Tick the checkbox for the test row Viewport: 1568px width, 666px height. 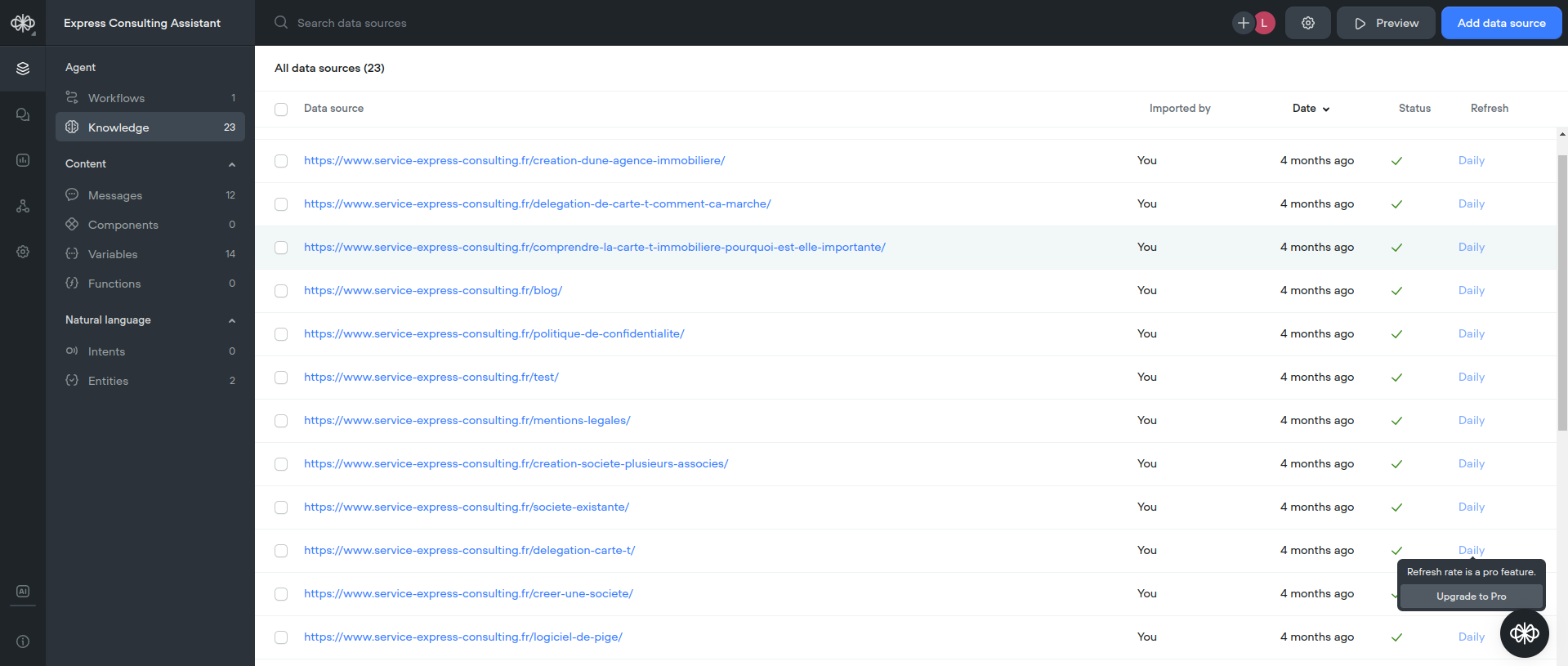[281, 378]
